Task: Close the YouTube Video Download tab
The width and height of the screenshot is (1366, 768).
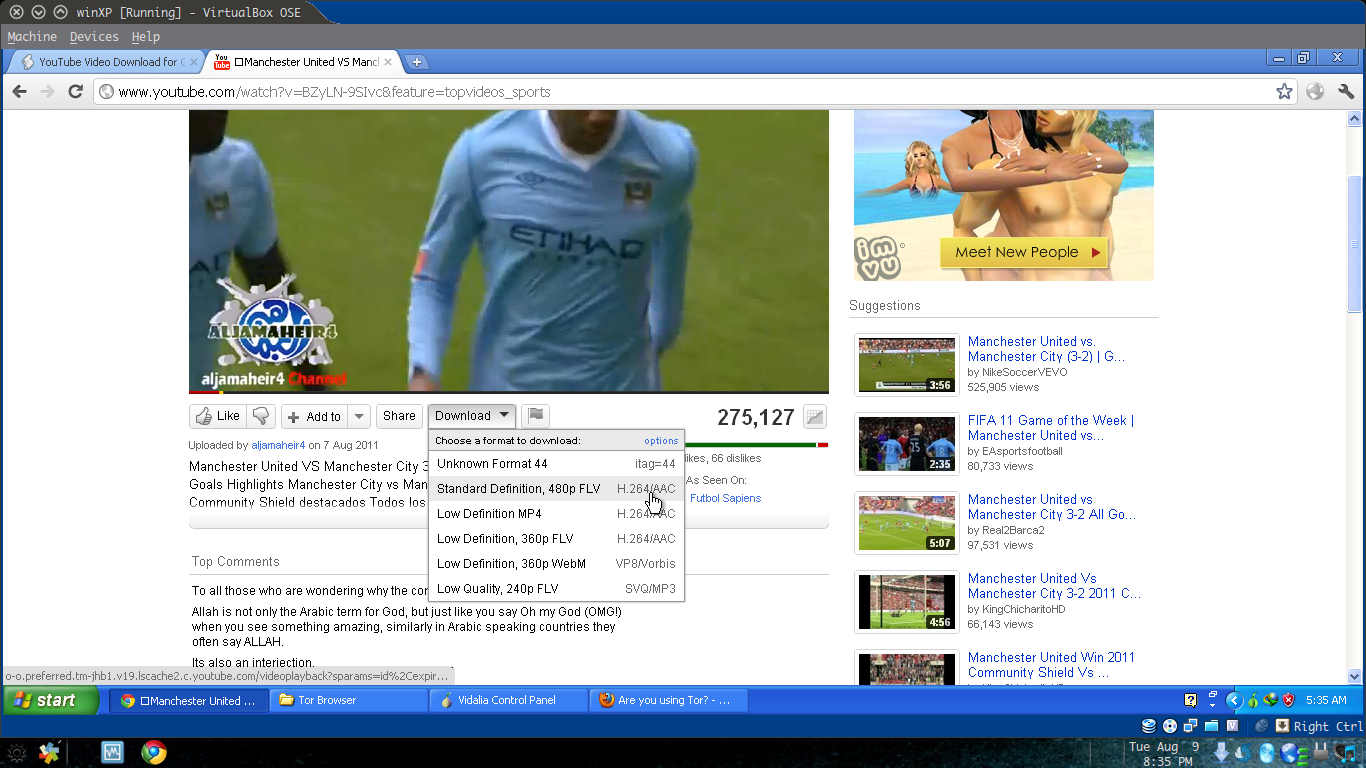Action: point(194,62)
